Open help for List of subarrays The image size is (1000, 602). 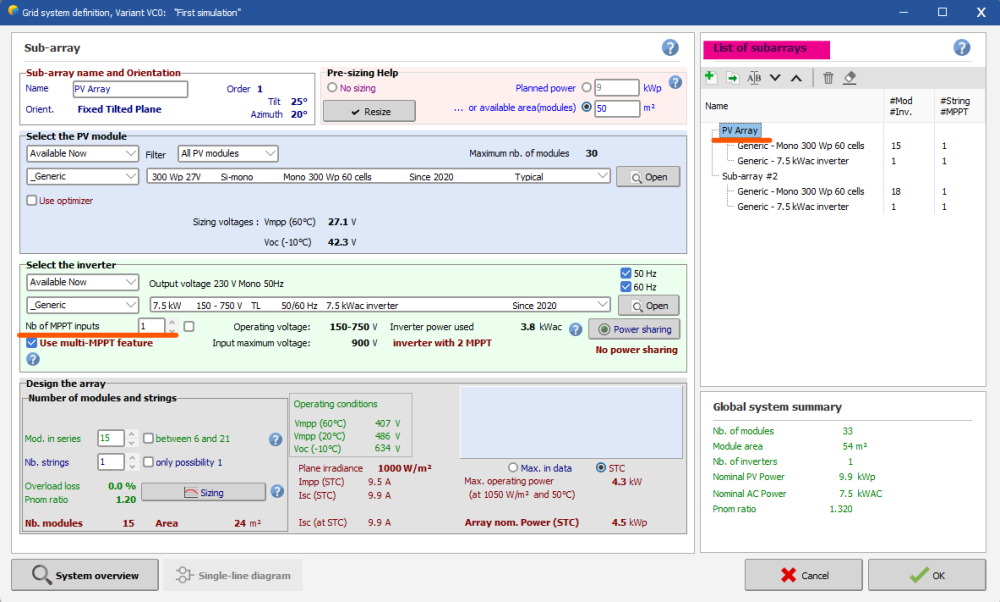(962, 47)
